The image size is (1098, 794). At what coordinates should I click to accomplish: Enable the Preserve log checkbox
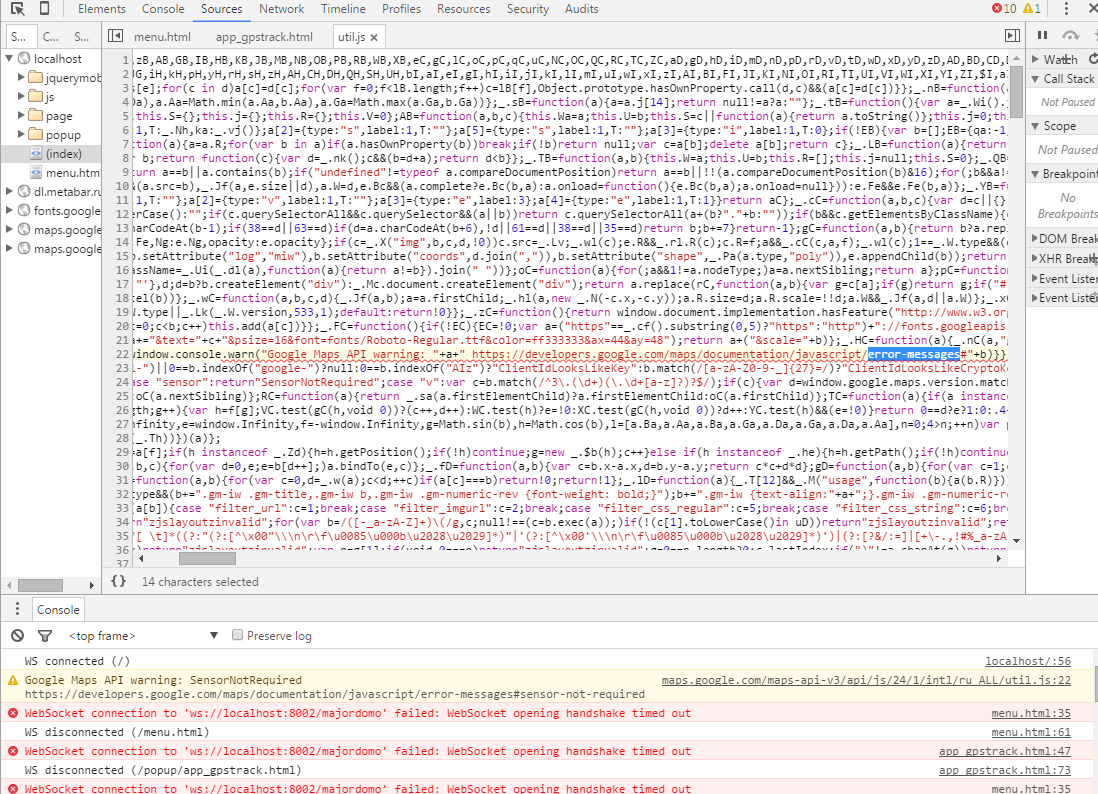238,635
